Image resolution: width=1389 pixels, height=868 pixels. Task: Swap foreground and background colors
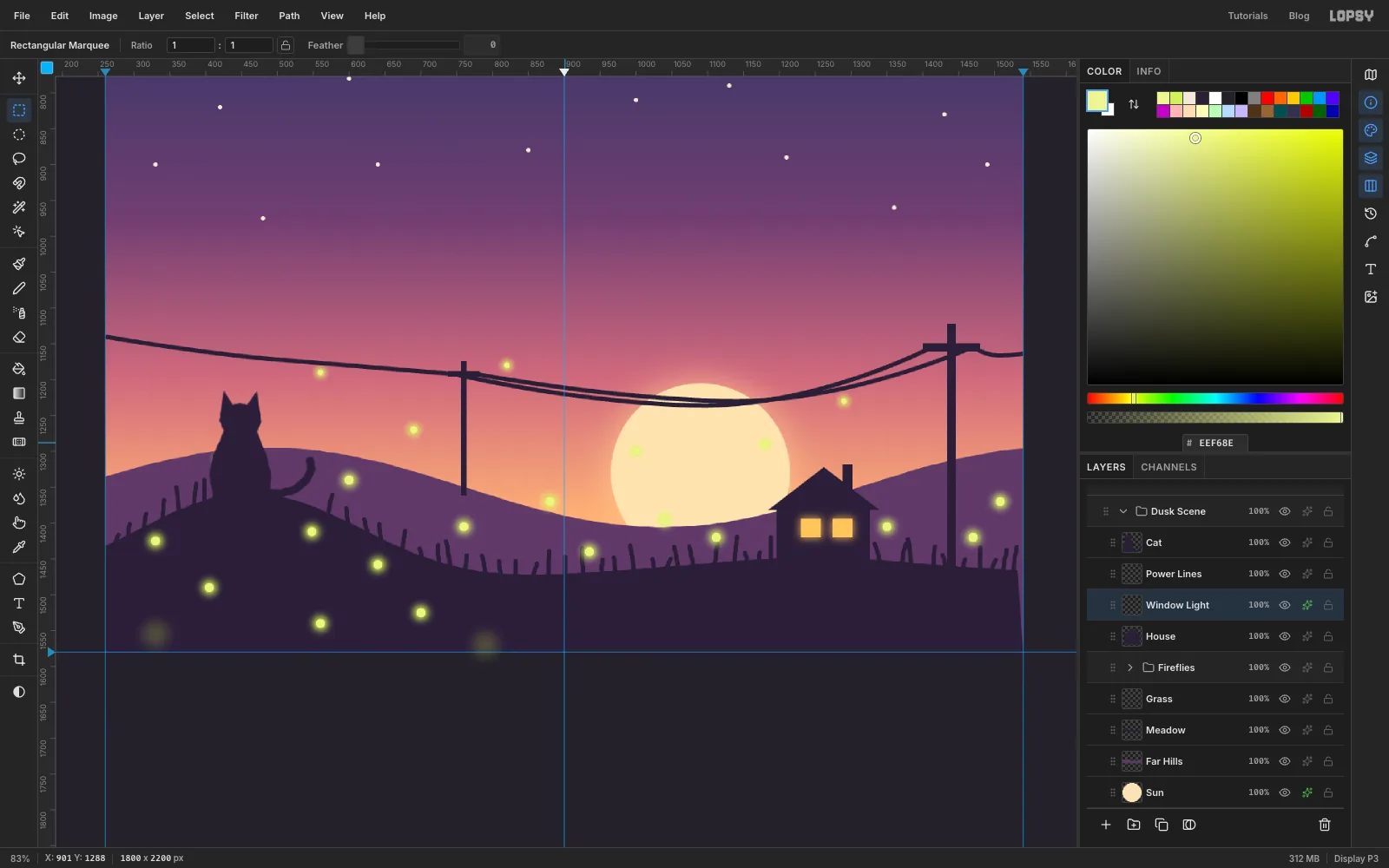pos(1134,104)
